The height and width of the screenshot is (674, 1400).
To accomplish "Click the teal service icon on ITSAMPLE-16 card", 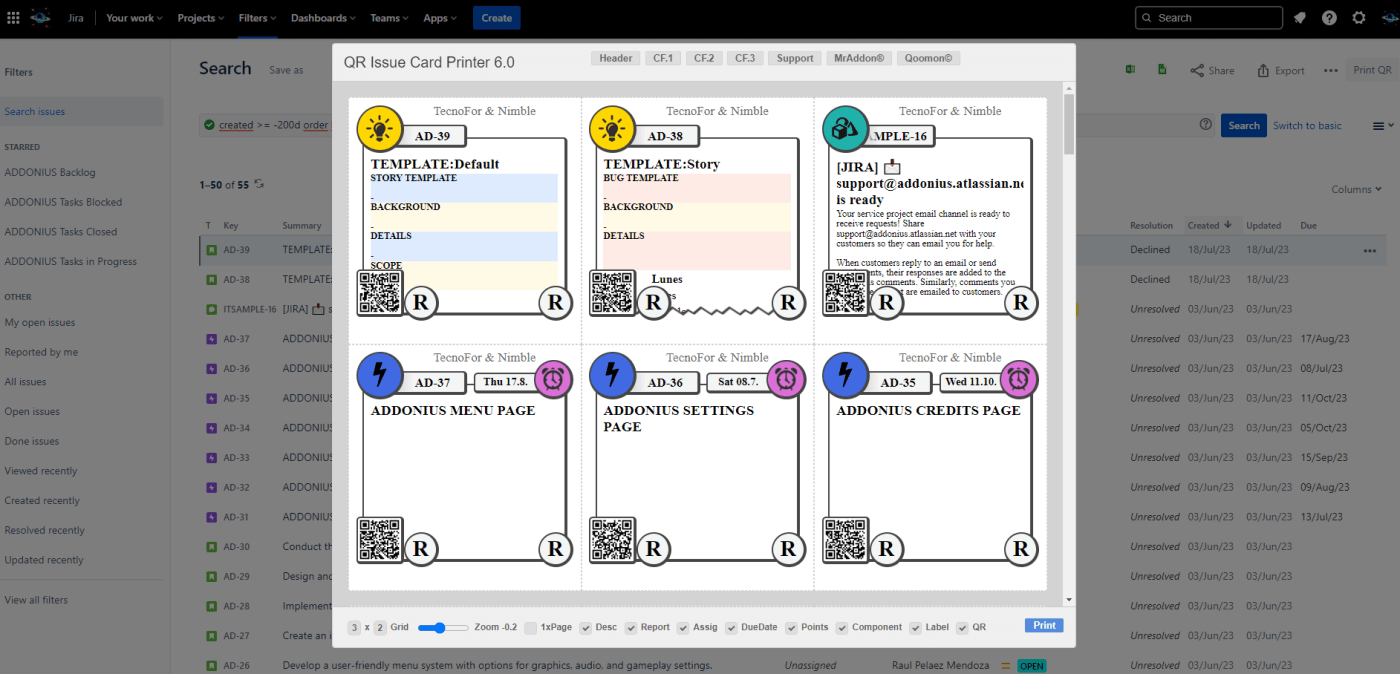I will tap(845, 129).
